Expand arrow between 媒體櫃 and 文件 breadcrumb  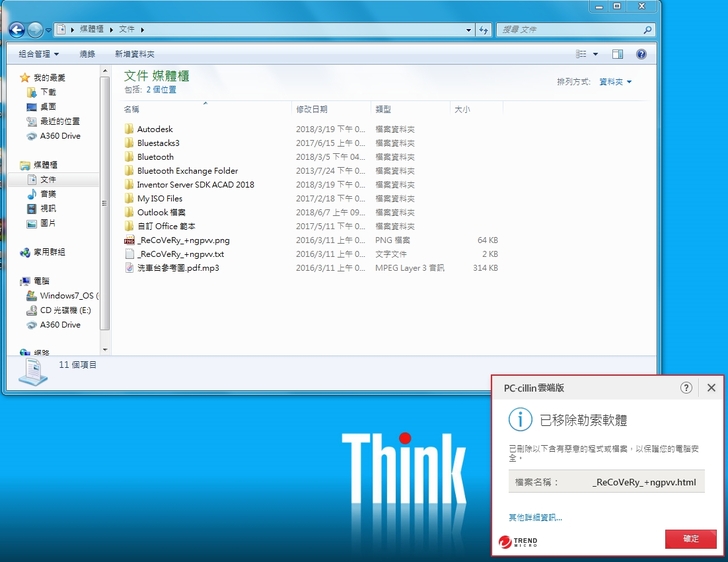(111, 30)
